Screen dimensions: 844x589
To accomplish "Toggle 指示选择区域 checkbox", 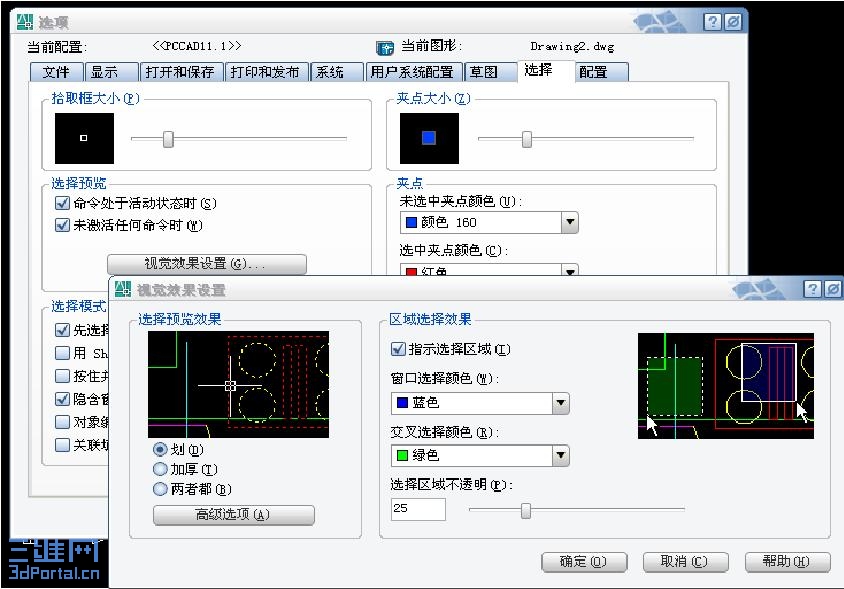I will click(398, 349).
